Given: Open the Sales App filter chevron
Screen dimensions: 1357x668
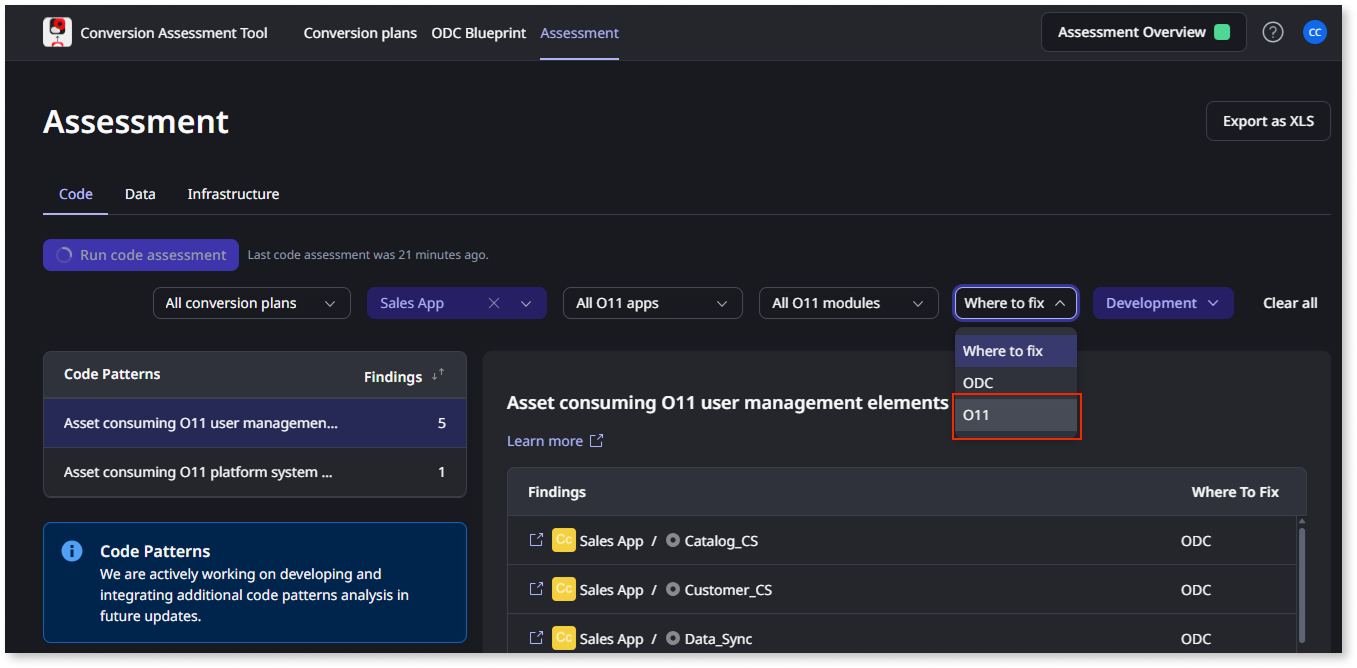Looking at the screenshot, I should pos(526,303).
